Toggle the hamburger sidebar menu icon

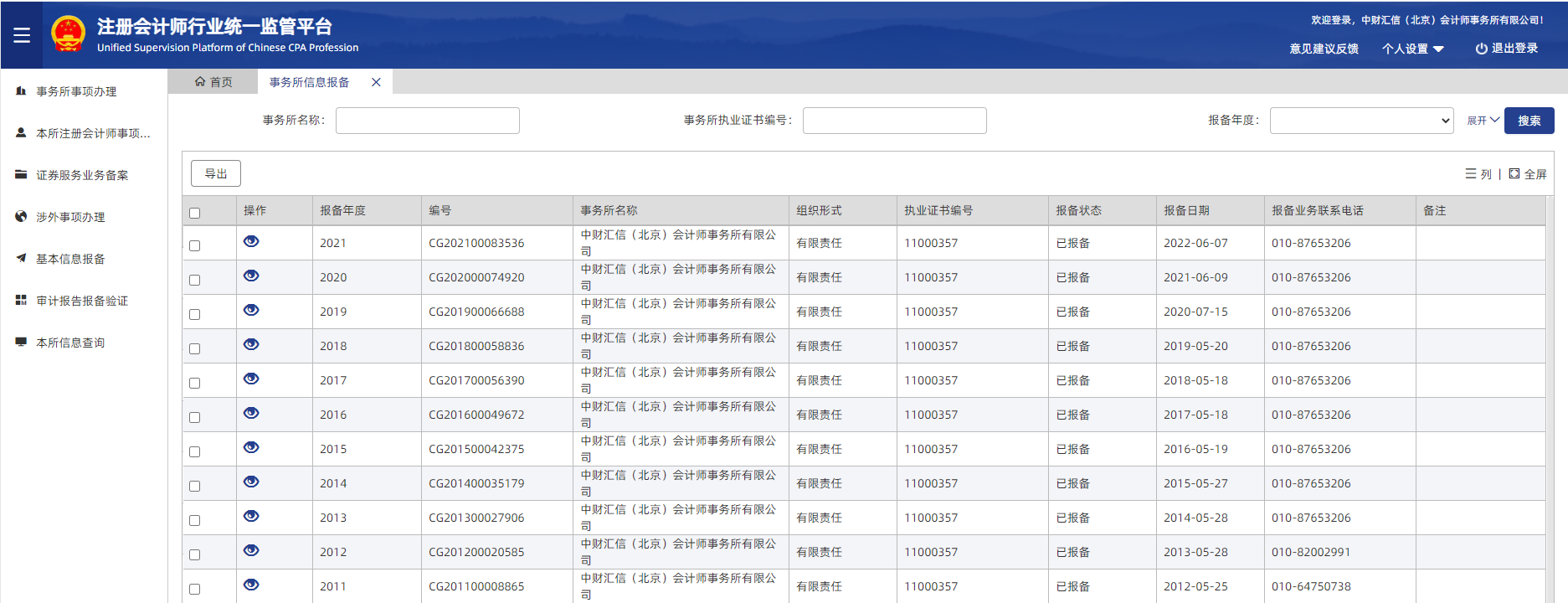point(22,35)
